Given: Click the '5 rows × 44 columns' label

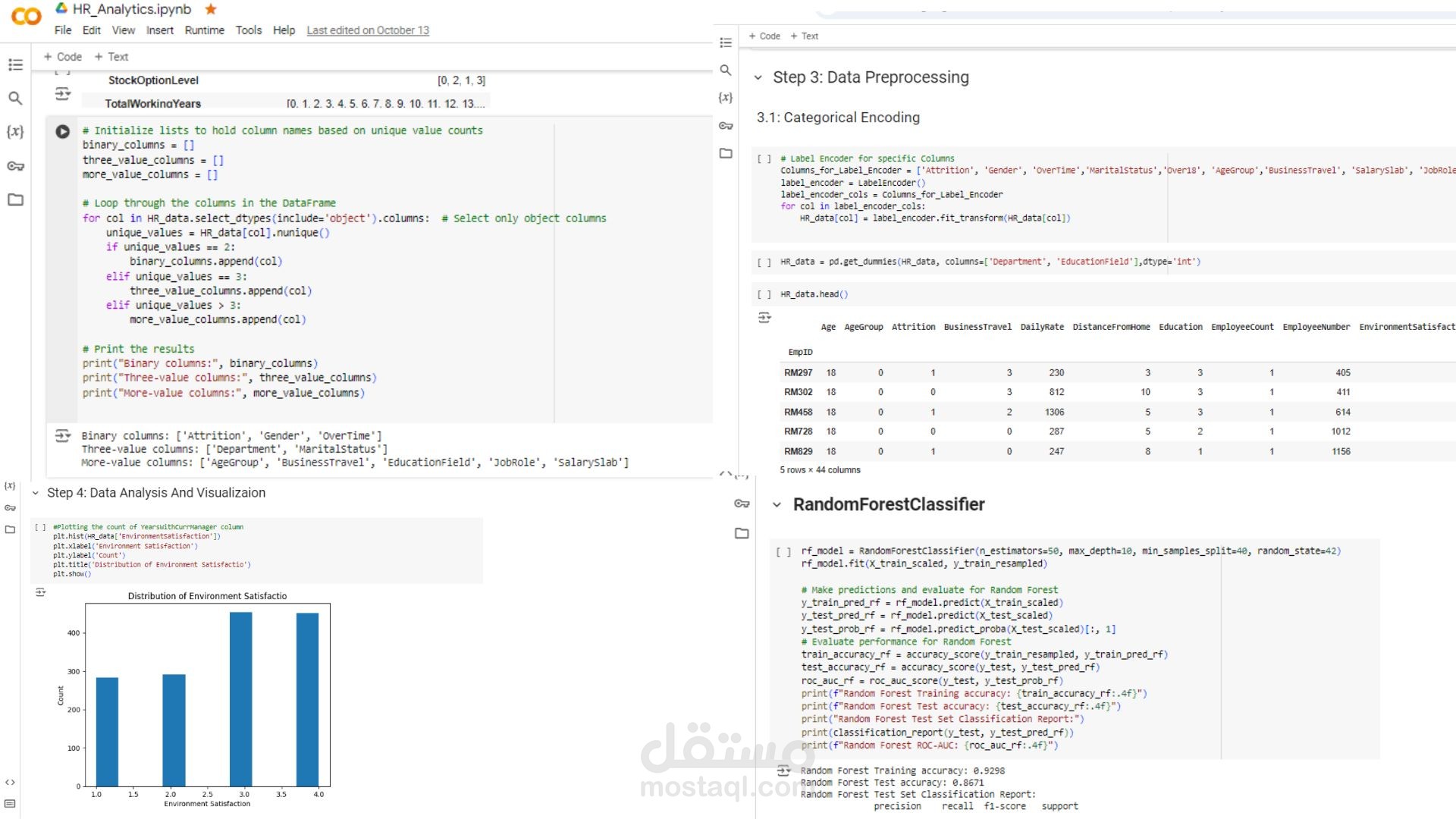Looking at the screenshot, I should (820, 470).
